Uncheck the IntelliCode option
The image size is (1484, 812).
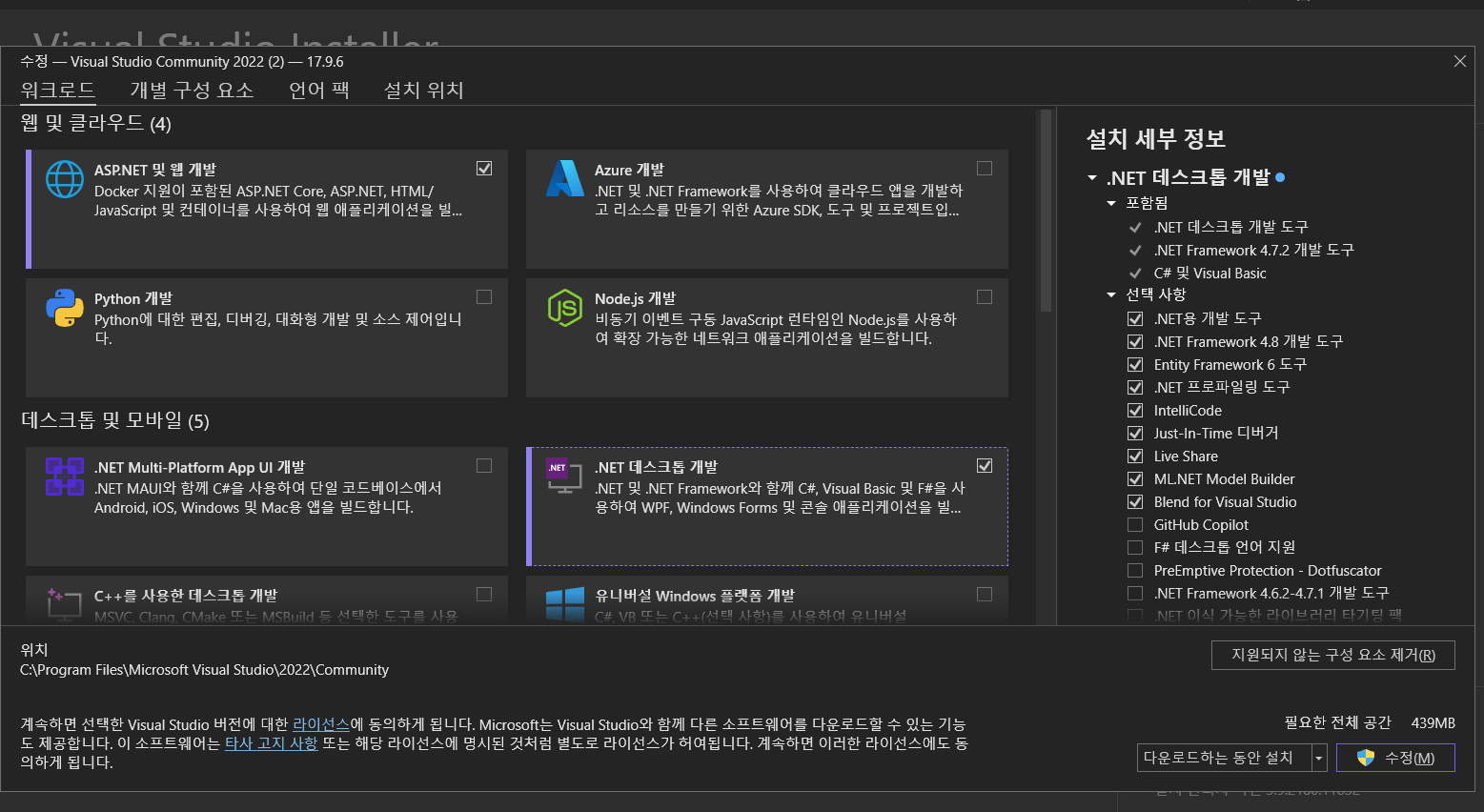click(x=1135, y=410)
